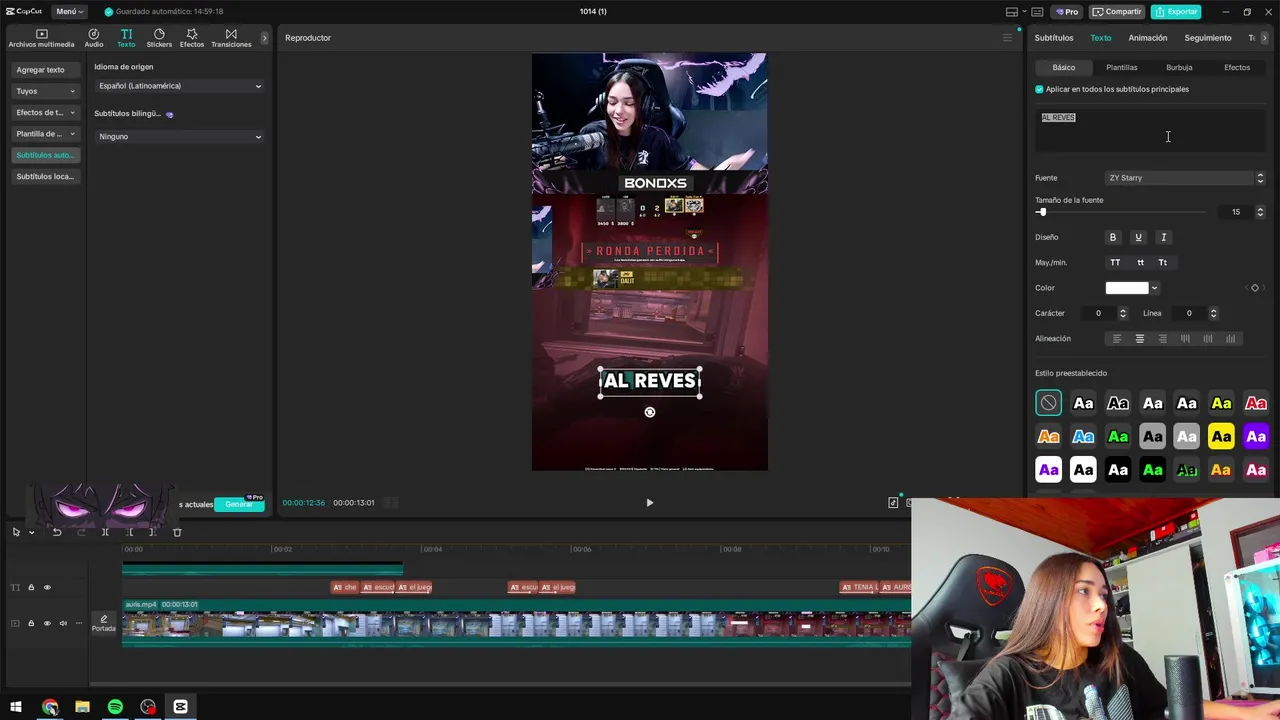Click the Generar button
Image resolution: width=1280 pixels, height=720 pixels.
[239, 504]
